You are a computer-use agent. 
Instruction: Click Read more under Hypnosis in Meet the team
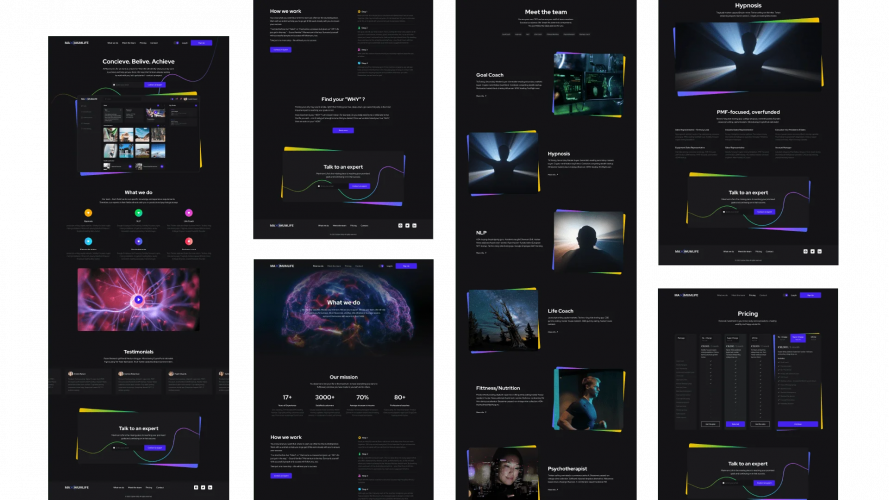pos(553,175)
